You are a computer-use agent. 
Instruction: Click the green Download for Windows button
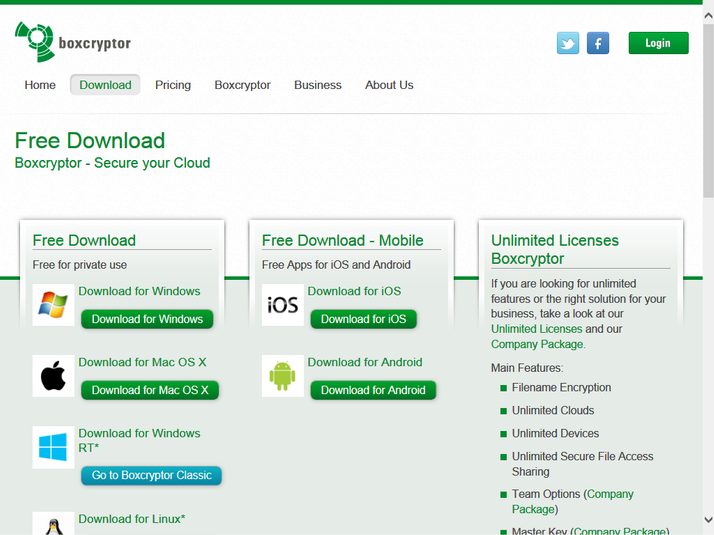tap(147, 319)
